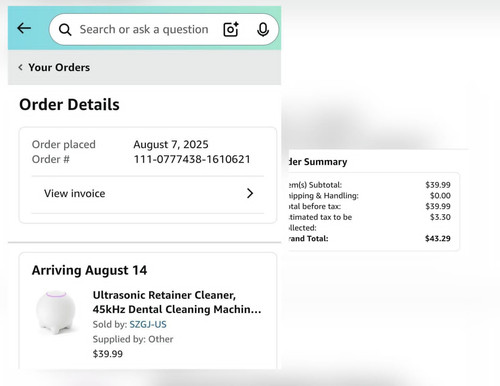
Task: Click the Order Summary heading
Action: click(317, 162)
